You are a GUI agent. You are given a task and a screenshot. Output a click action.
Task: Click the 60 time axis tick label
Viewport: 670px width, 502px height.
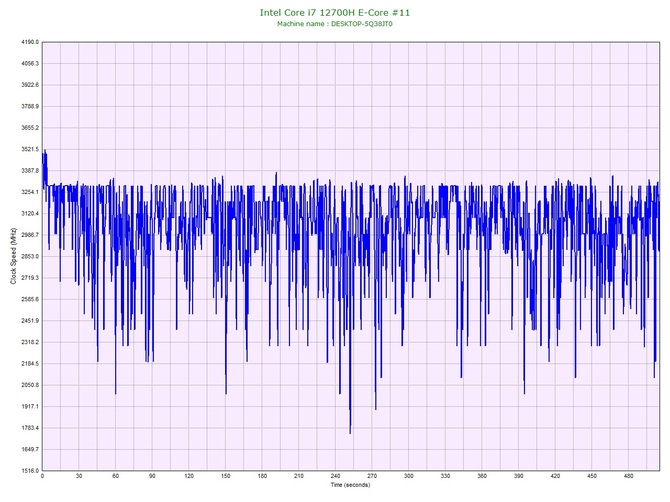[115, 476]
